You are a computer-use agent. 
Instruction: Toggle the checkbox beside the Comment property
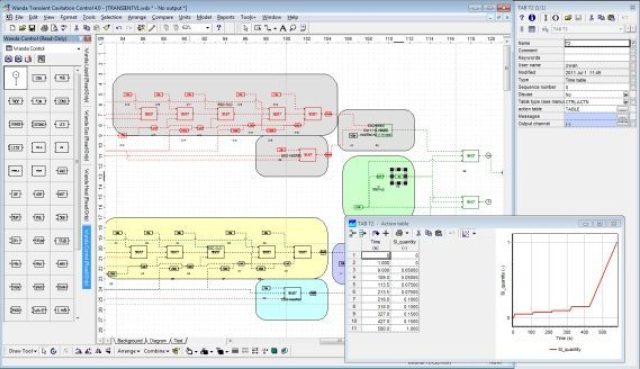pos(633,51)
